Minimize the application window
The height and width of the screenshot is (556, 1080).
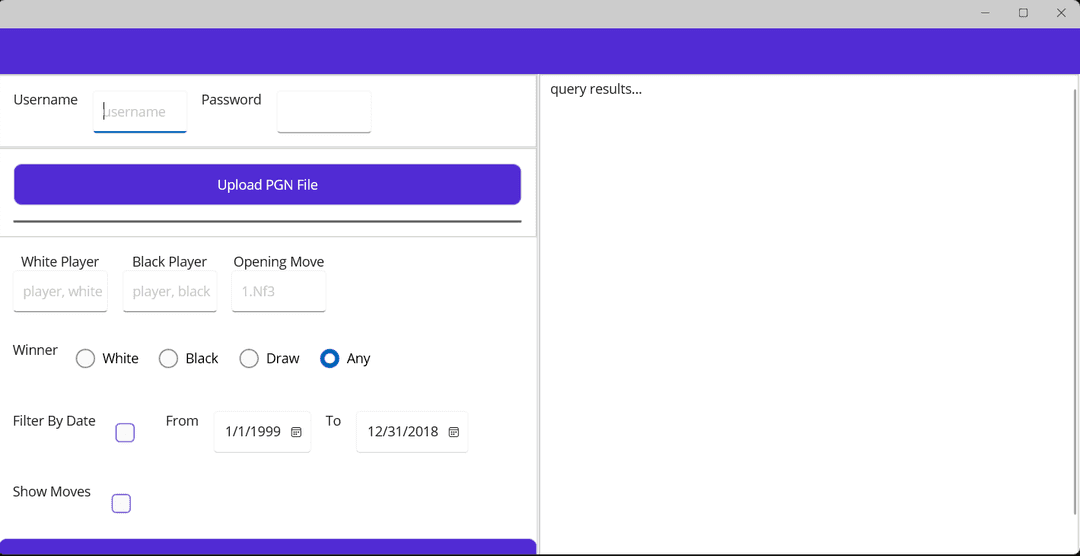[985, 13]
